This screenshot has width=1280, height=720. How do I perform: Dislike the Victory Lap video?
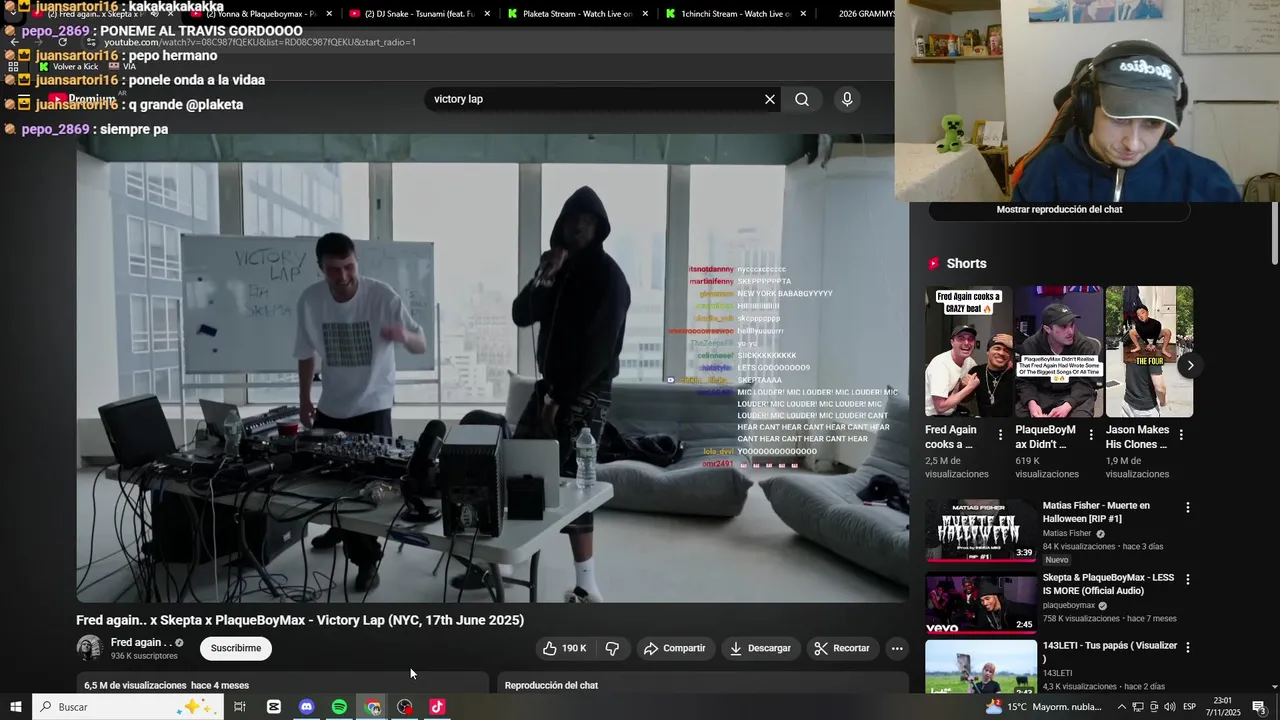click(x=612, y=648)
